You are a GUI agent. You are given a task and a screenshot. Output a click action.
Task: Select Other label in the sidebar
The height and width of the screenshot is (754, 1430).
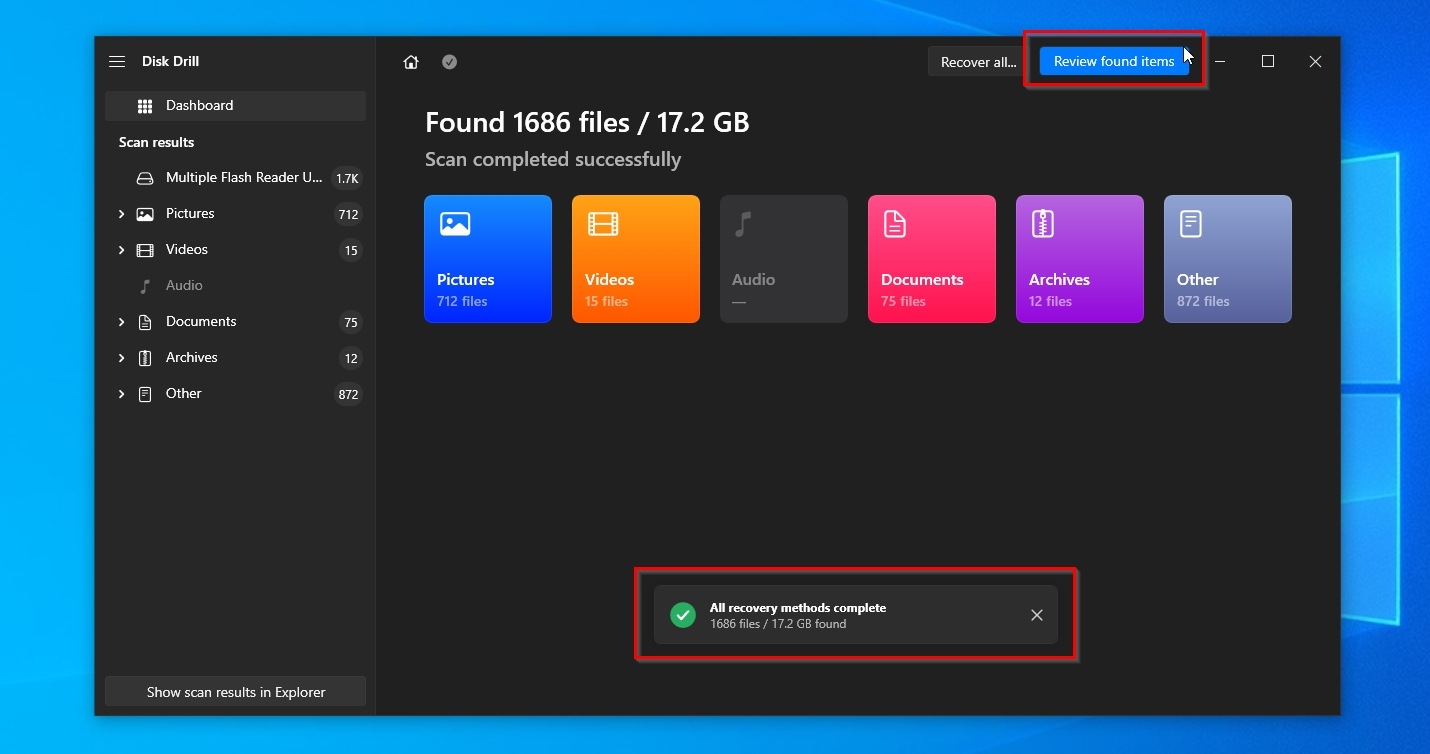point(184,394)
